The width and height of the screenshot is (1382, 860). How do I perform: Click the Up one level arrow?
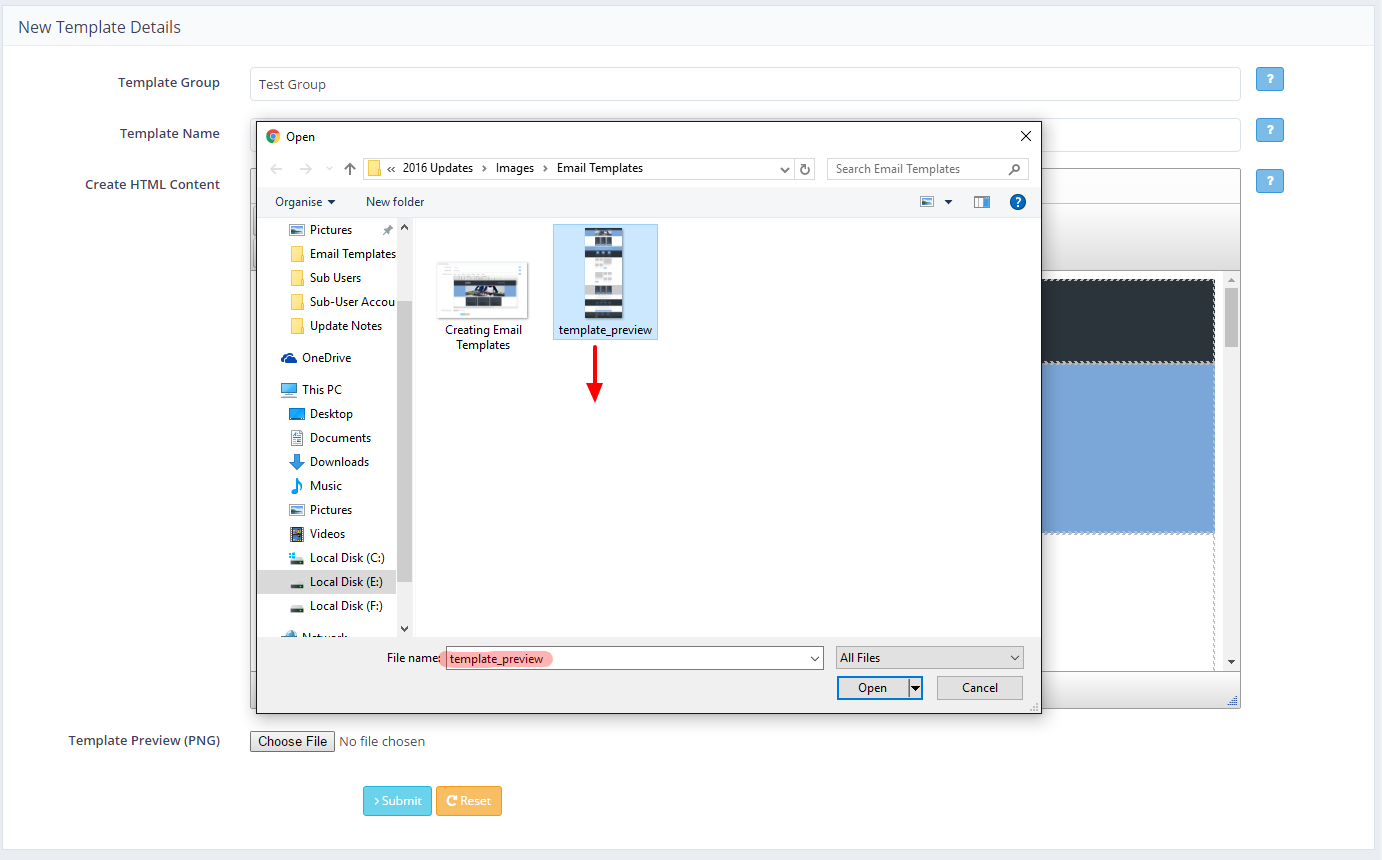[x=349, y=169]
